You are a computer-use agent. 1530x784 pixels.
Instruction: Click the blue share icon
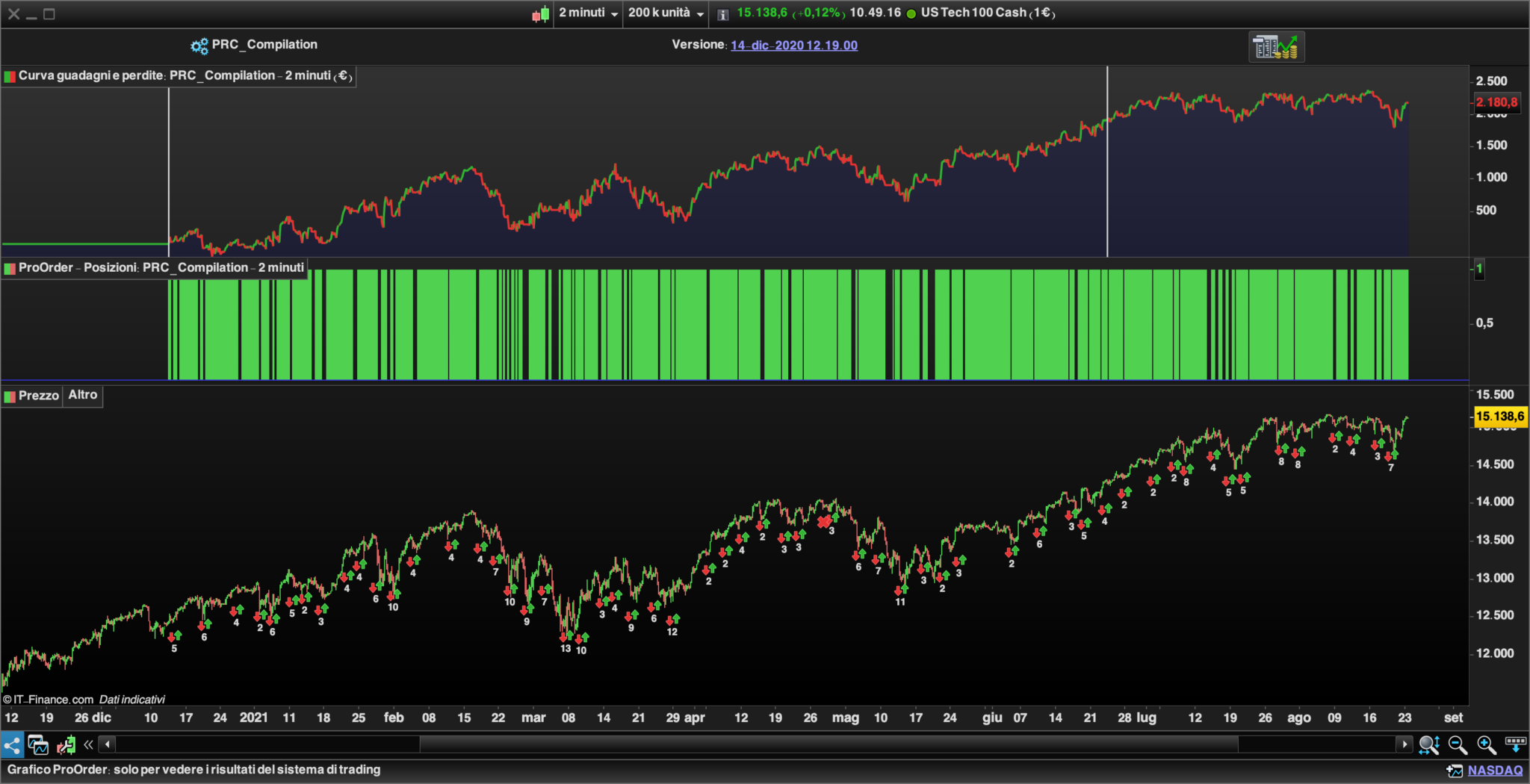(12, 744)
